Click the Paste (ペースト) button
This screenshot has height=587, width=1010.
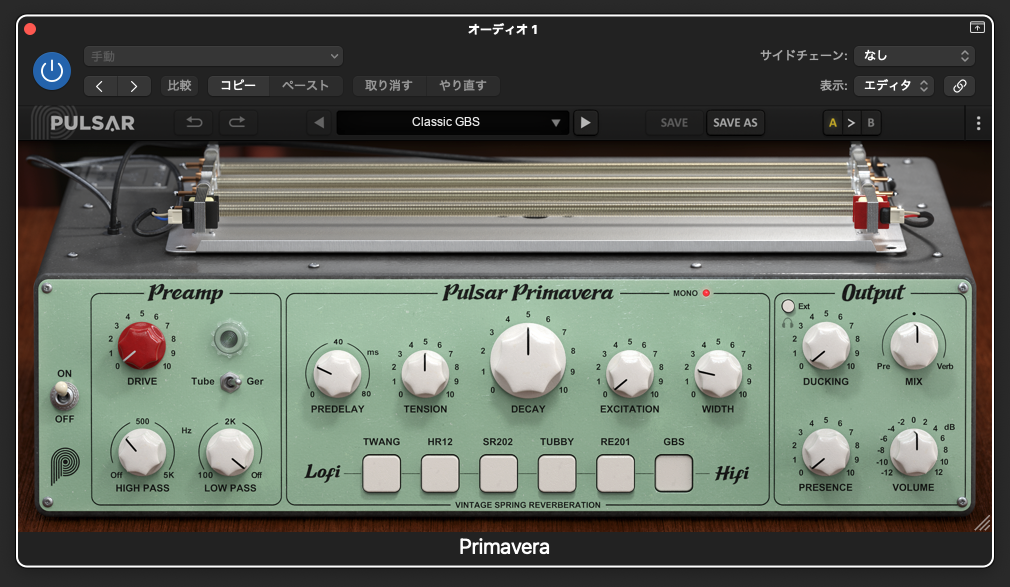tap(305, 86)
